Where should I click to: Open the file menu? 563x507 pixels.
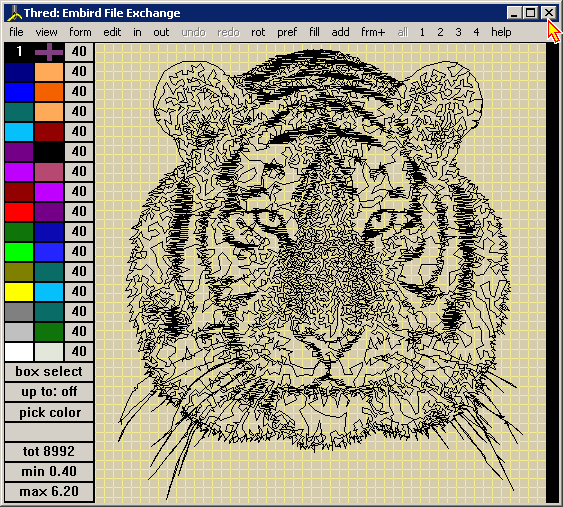click(x=16, y=32)
